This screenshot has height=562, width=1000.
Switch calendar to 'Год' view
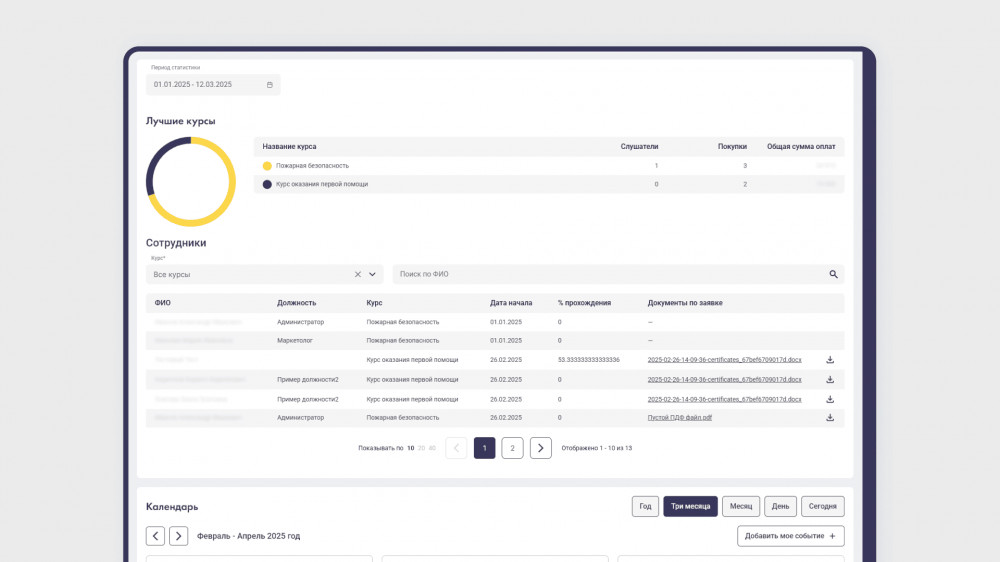tap(645, 506)
